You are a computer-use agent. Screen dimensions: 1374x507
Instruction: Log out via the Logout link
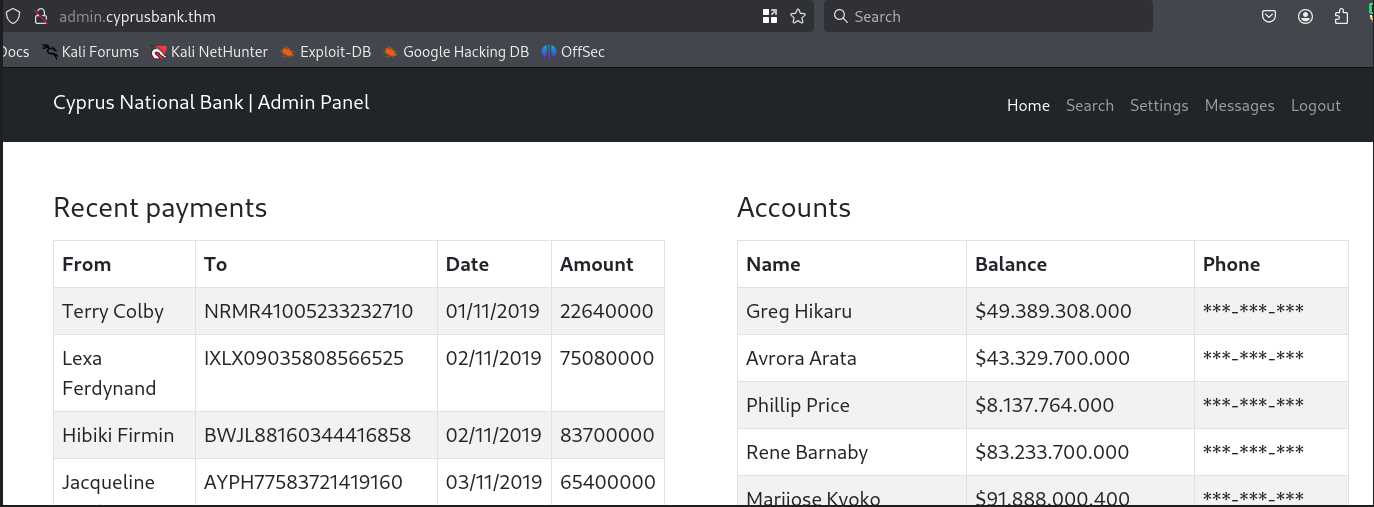pos(1315,105)
